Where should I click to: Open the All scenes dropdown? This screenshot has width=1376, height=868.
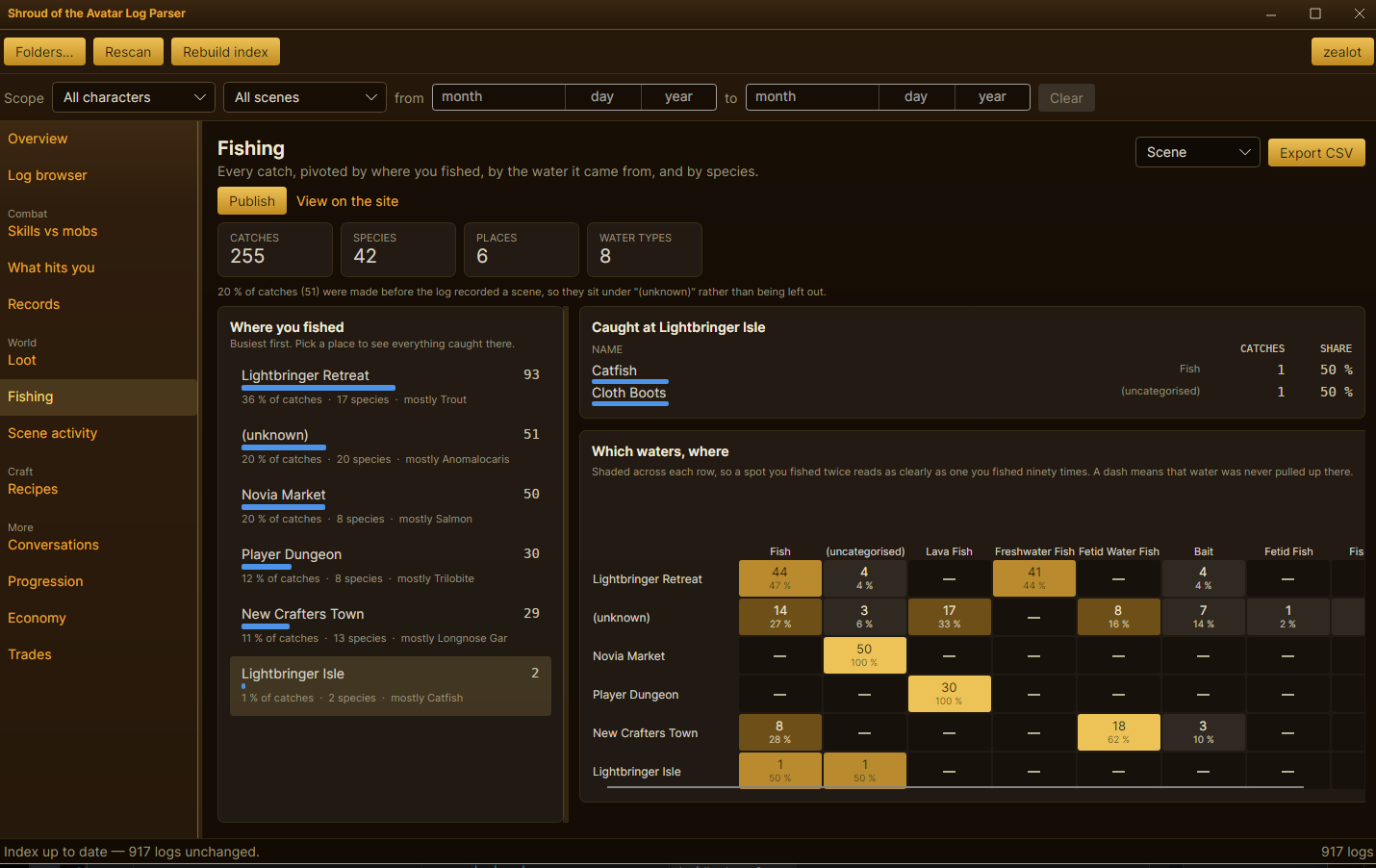(305, 97)
